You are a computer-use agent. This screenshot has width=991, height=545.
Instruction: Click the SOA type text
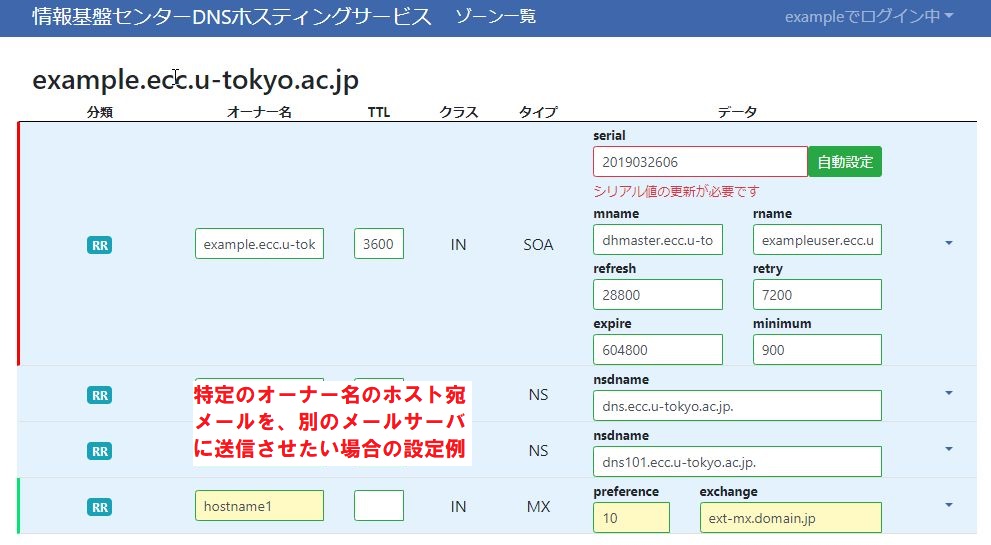(538, 245)
